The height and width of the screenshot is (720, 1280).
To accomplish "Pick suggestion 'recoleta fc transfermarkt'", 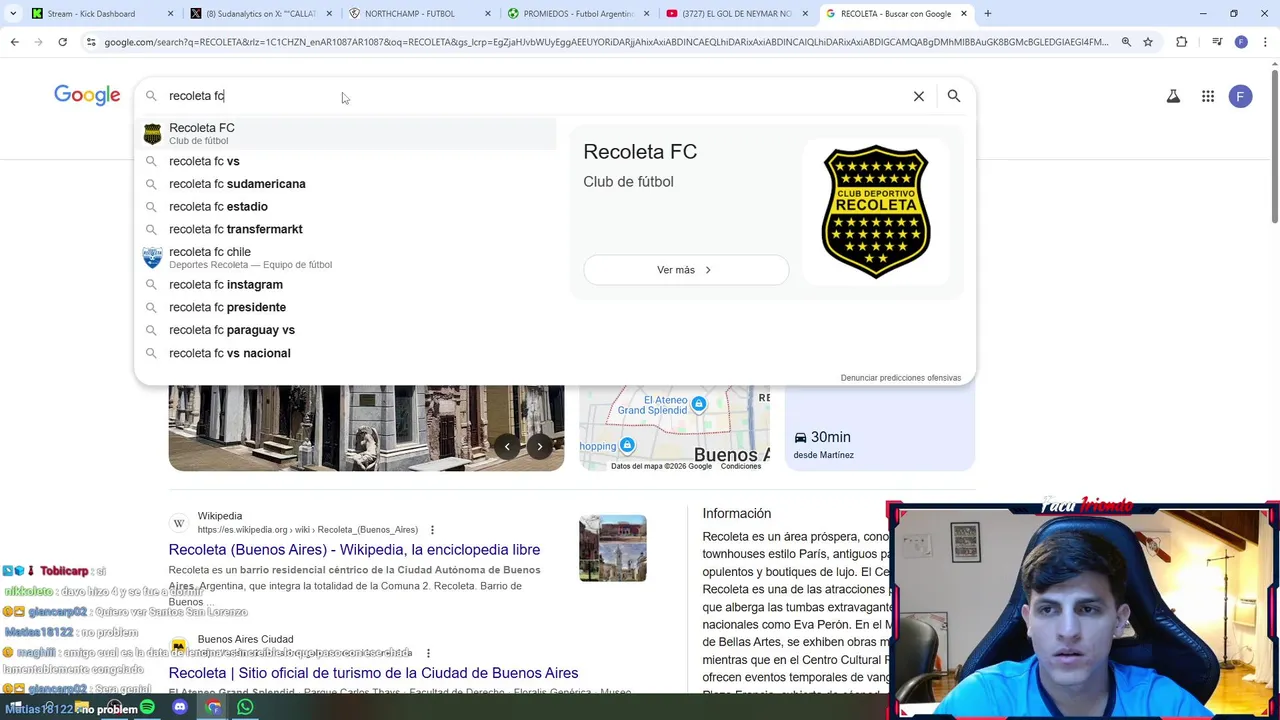I will click(x=347, y=229).
